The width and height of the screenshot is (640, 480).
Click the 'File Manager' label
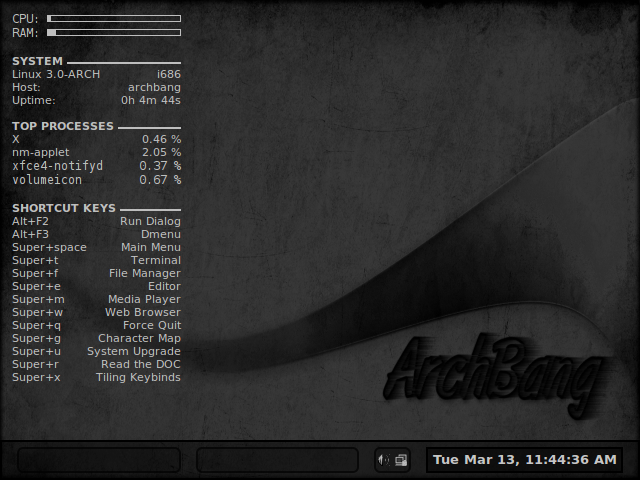pyautogui.click(x=144, y=273)
